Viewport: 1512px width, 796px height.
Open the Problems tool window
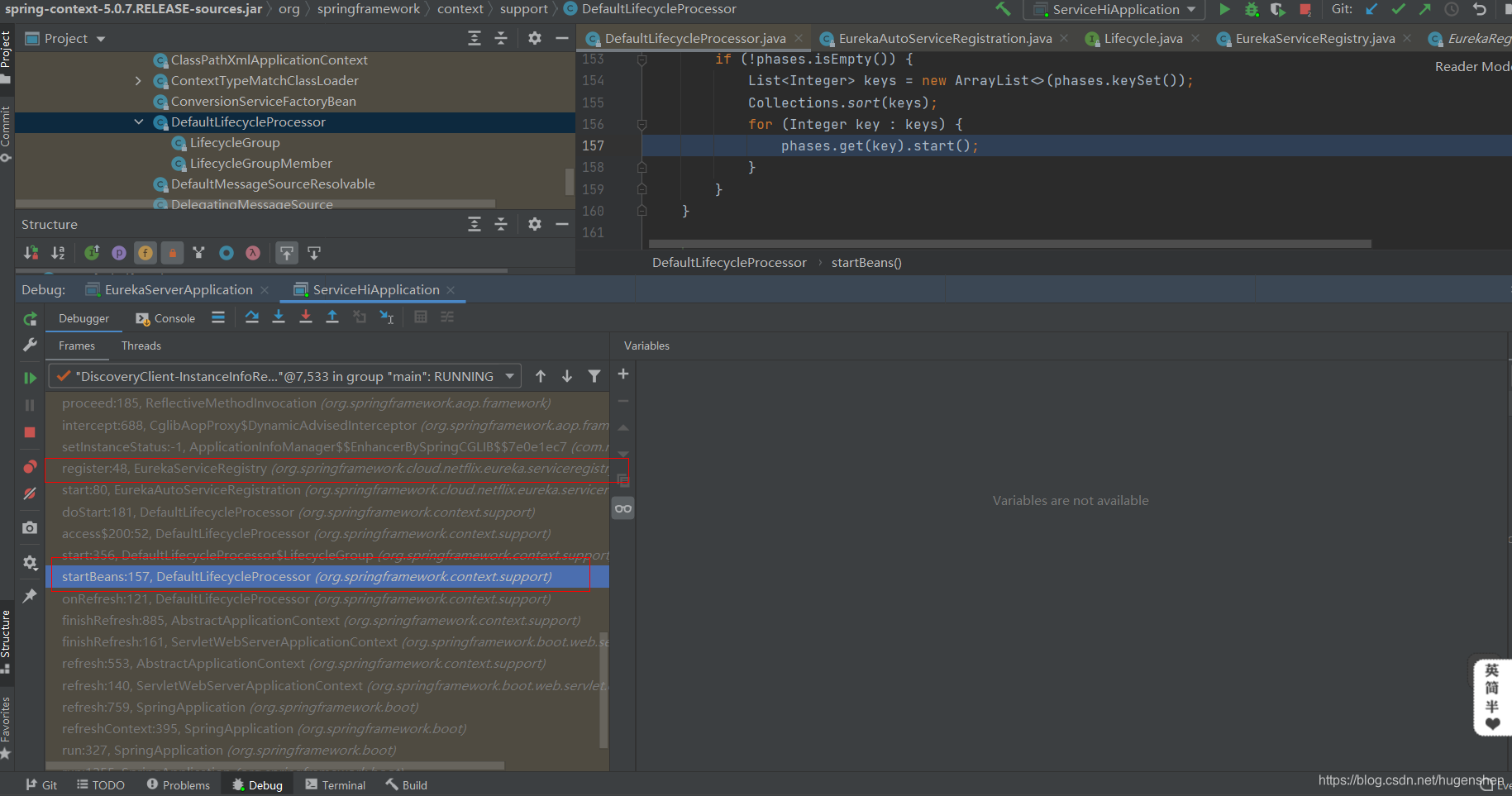click(178, 785)
